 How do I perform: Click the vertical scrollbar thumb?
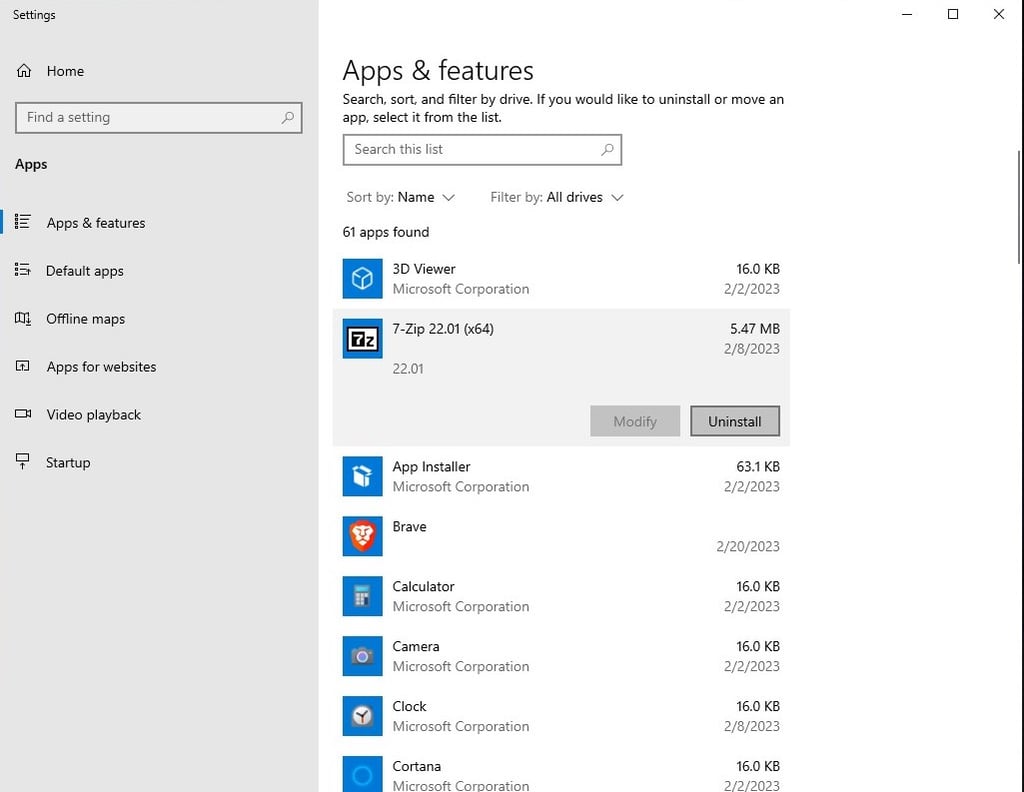1019,207
